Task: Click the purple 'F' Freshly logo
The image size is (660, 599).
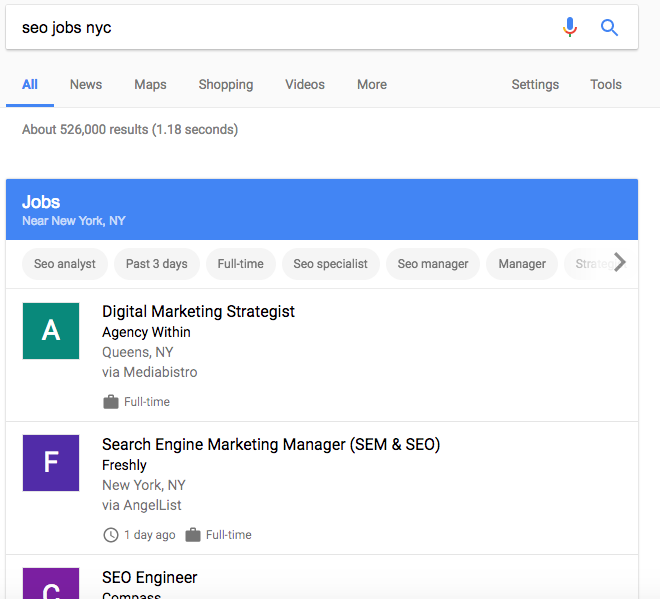Action: pos(51,463)
